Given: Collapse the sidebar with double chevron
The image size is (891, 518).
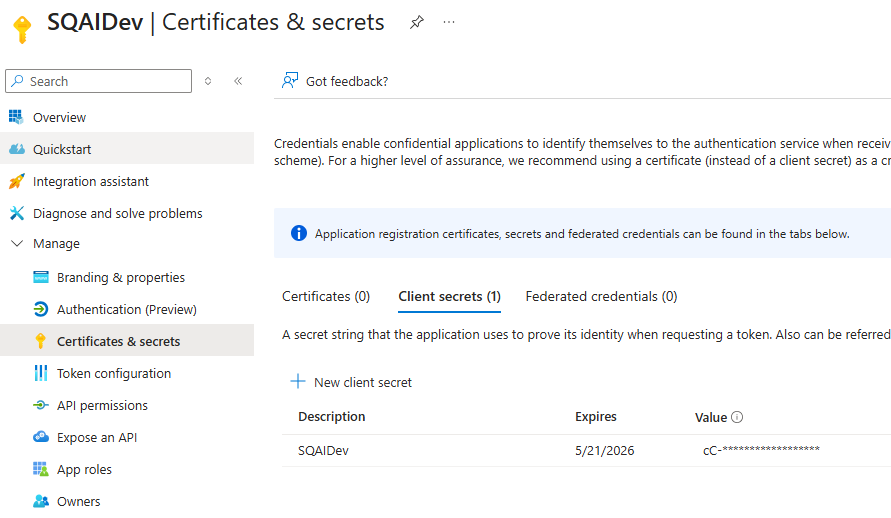Looking at the screenshot, I should click(x=238, y=81).
